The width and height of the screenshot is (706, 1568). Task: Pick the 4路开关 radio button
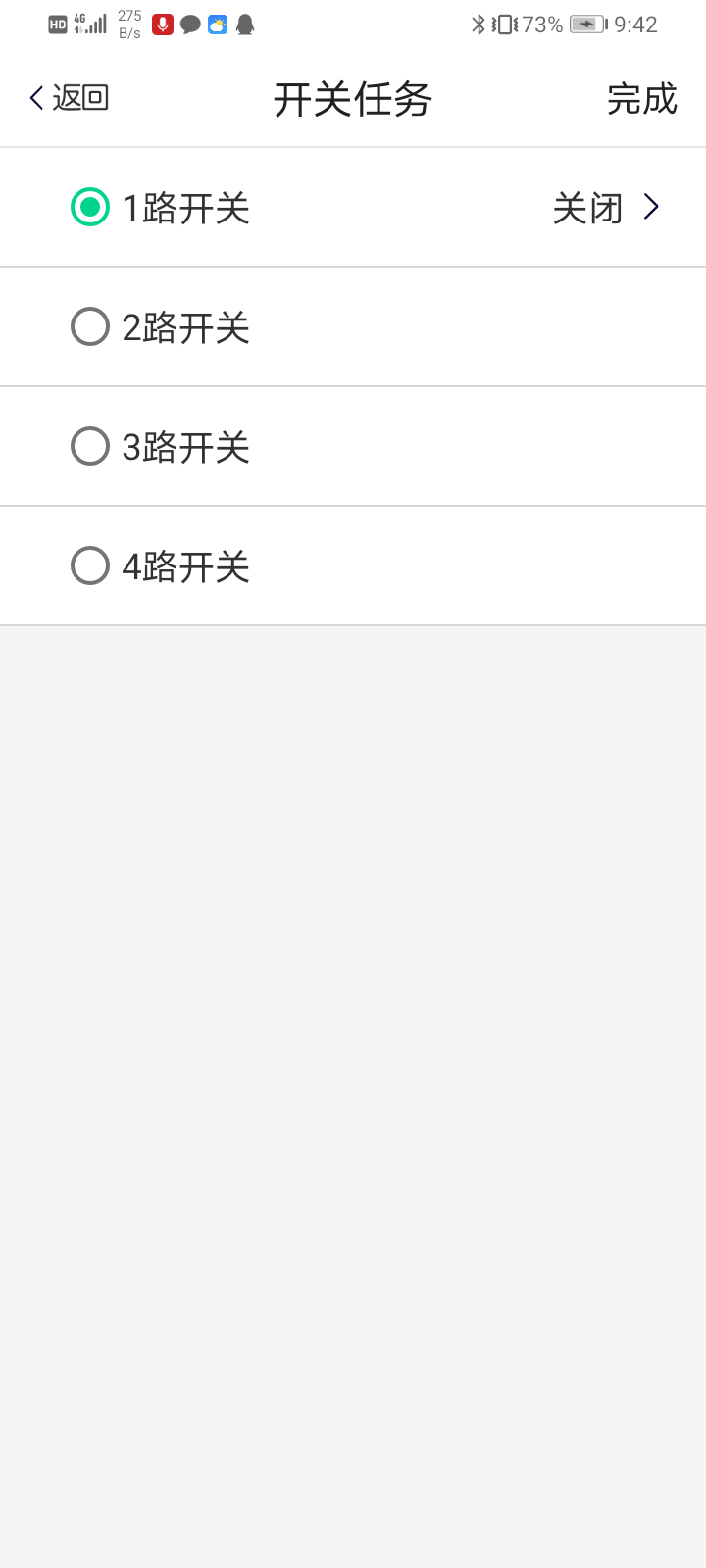click(90, 565)
